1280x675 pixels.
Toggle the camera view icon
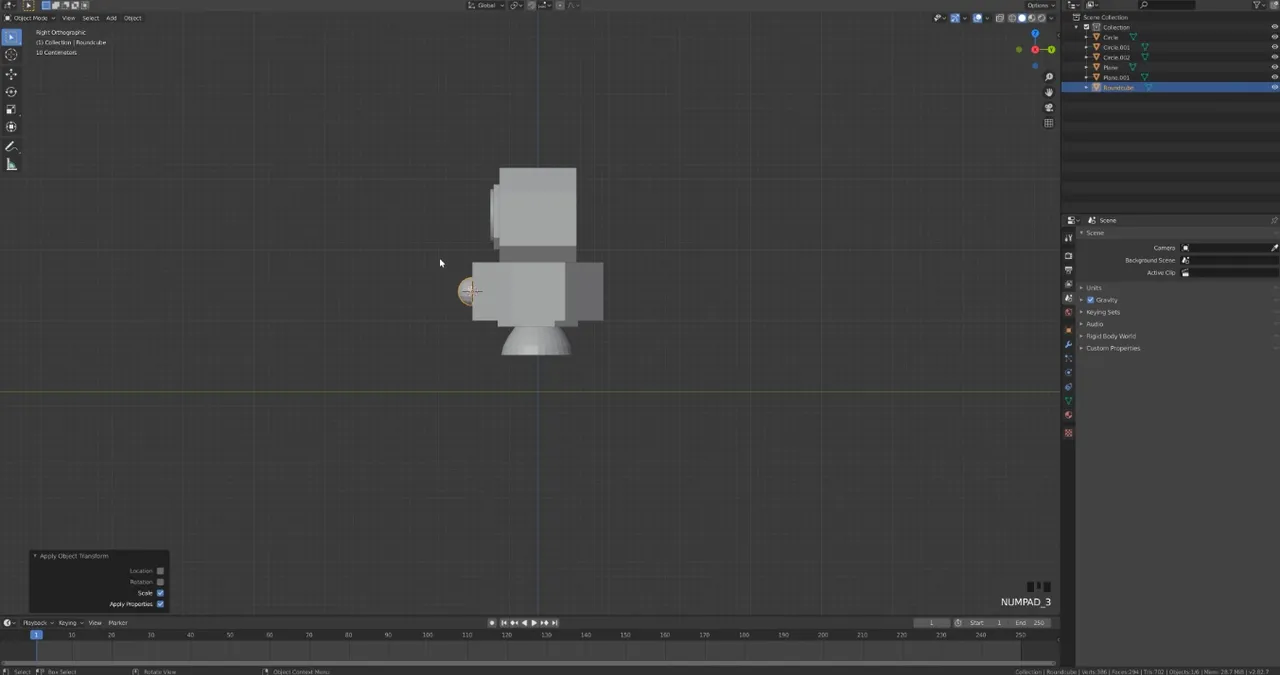click(1049, 107)
